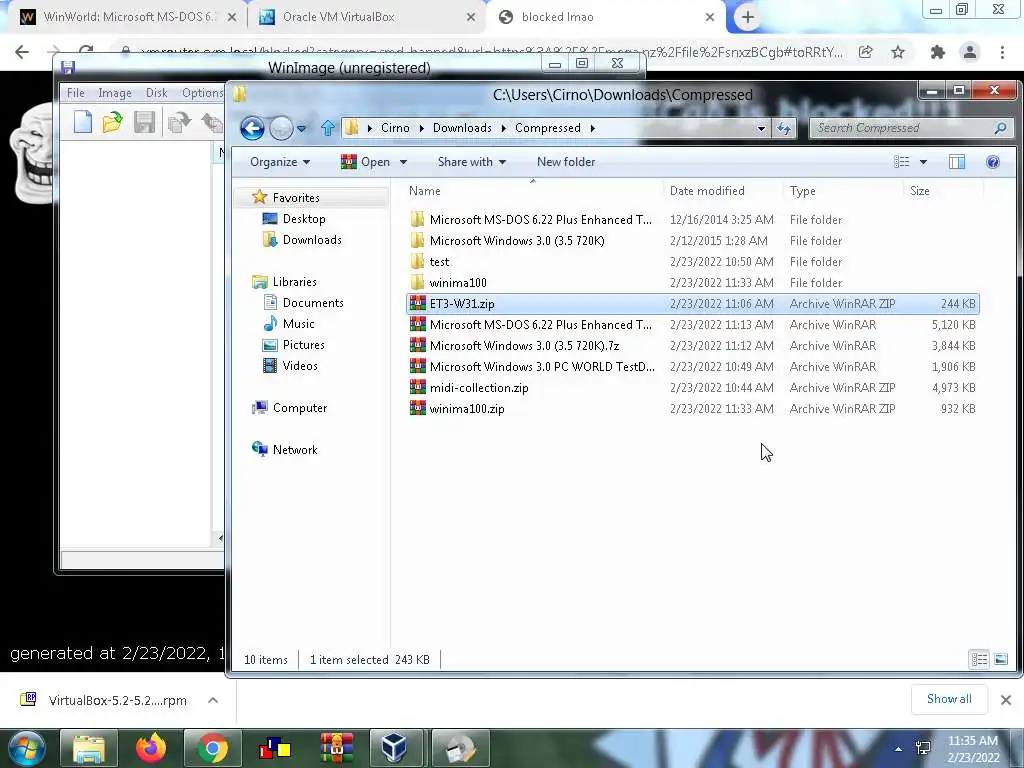Select Network in navigation pane
This screenshot has width=1024, height=768.
(295, 450)
